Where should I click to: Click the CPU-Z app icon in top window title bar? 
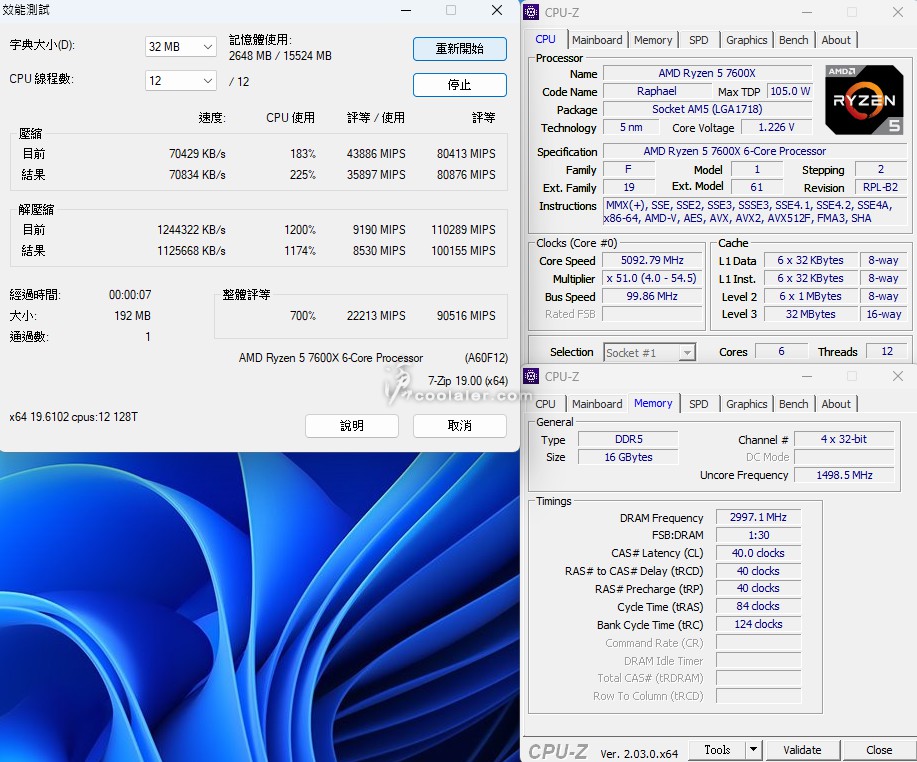tap(531, 12)
